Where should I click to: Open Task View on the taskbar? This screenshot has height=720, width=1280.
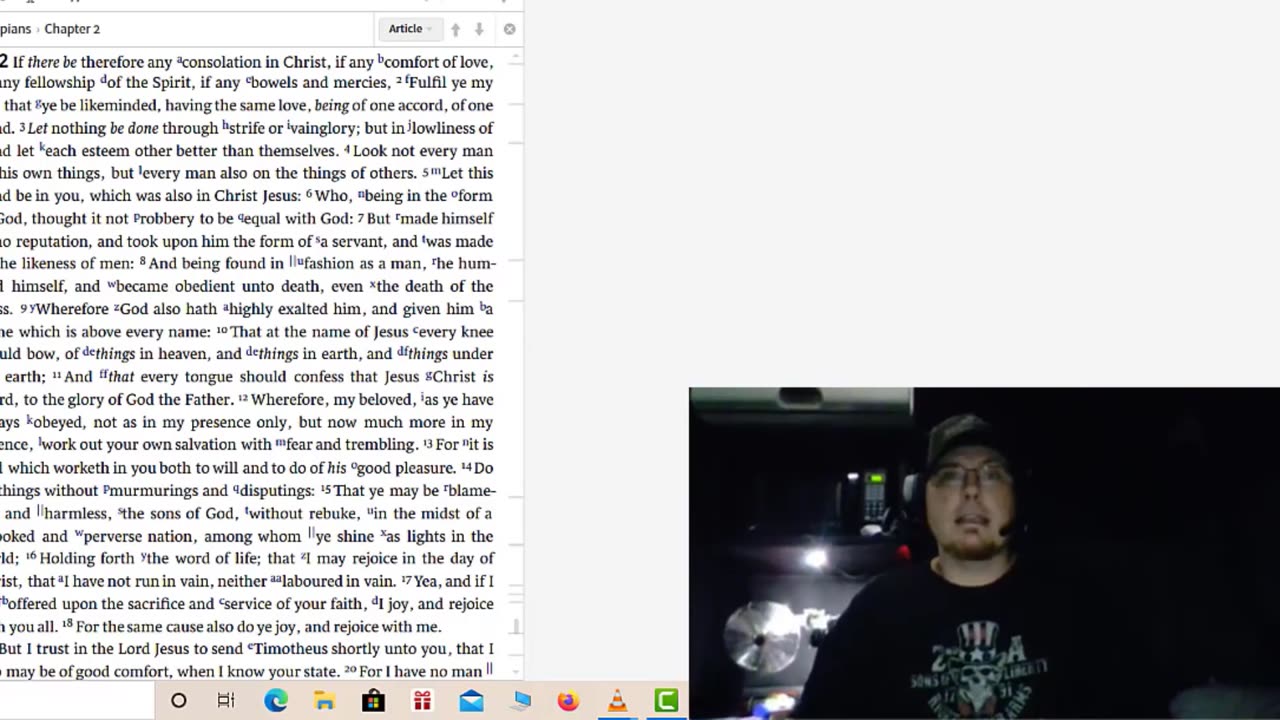[226, 701]
